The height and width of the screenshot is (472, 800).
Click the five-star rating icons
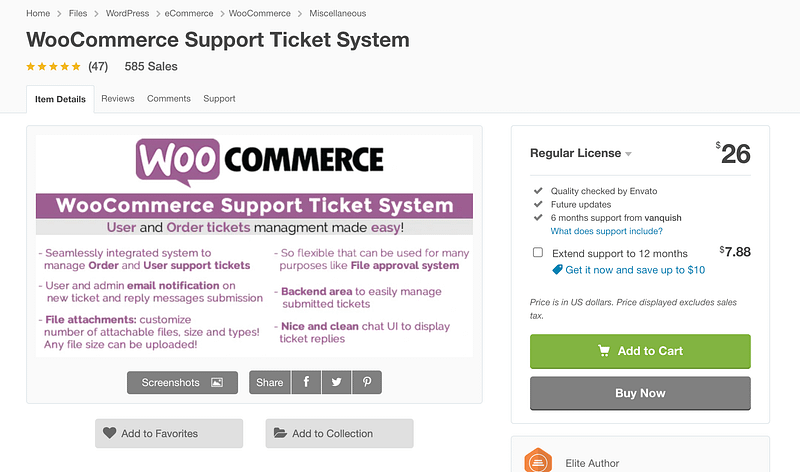point(53,67)
